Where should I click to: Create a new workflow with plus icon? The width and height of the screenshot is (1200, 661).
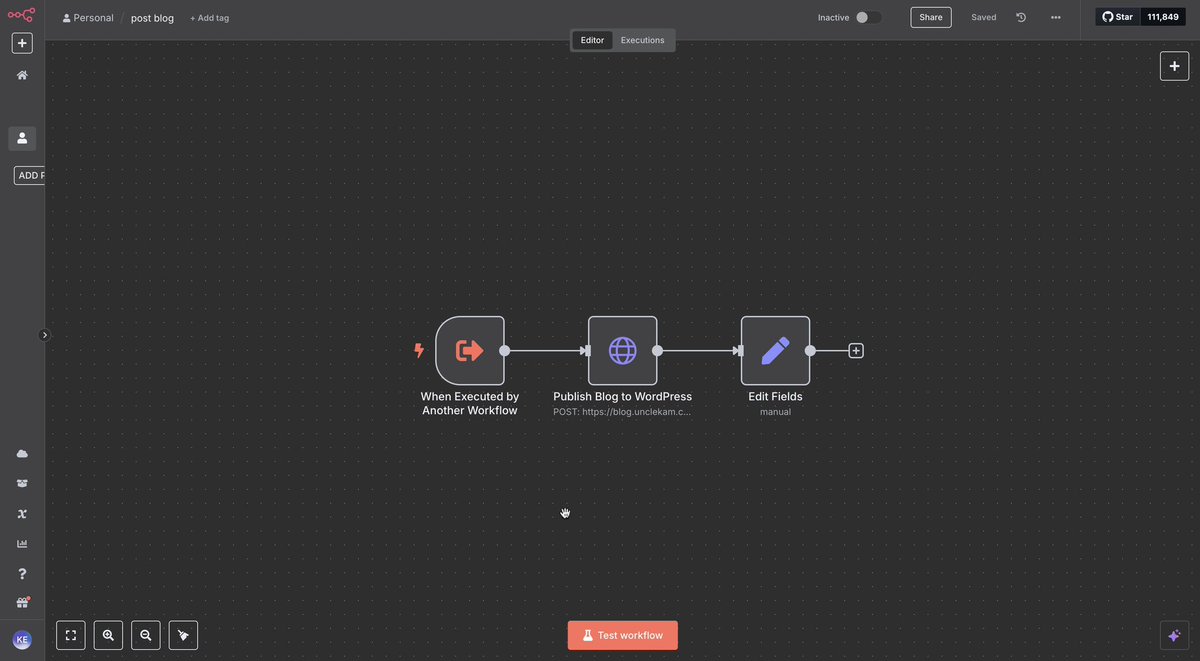(x=21, y=42)
